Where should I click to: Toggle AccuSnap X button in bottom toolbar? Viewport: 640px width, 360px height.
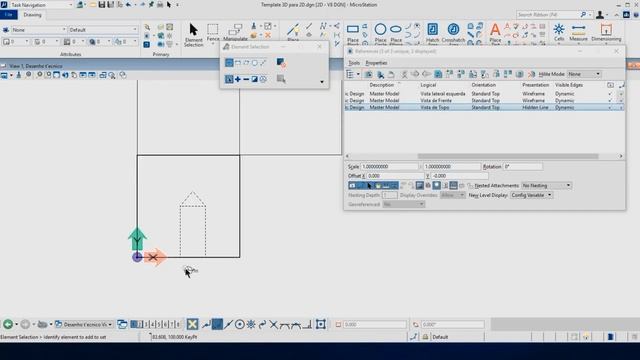click(192, 324)
